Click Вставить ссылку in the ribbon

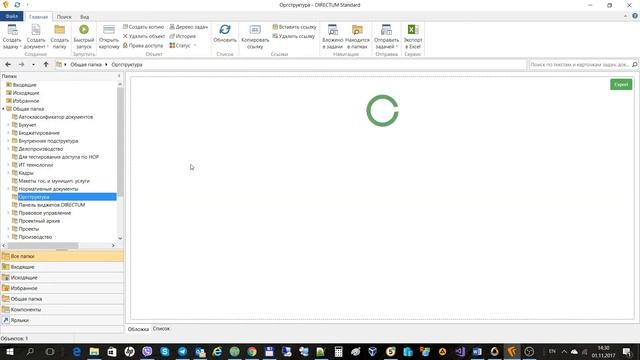(x=294, y=27)
